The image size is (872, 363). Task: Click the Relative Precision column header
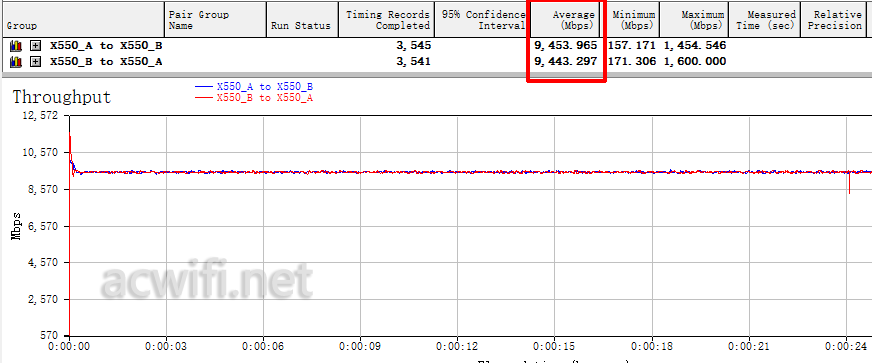835,19
